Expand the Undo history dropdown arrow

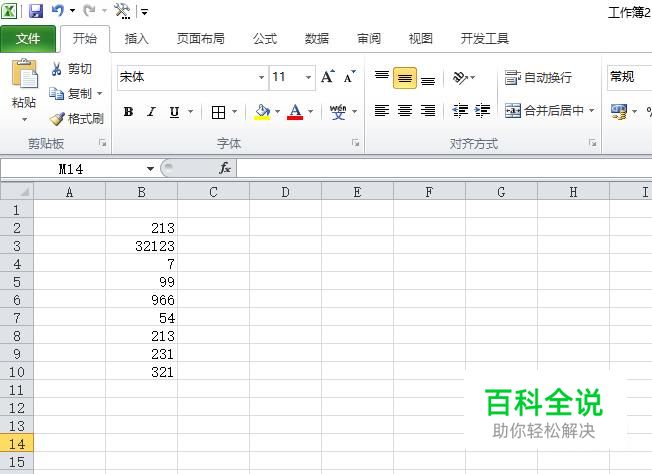tap(72, 11)
